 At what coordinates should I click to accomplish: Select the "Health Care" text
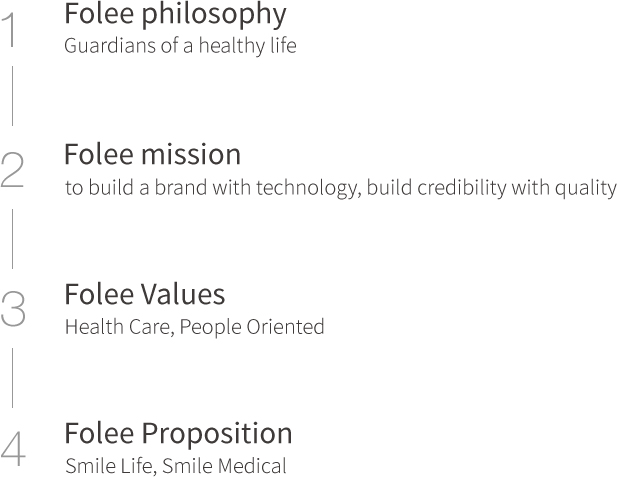click(118, 327)
